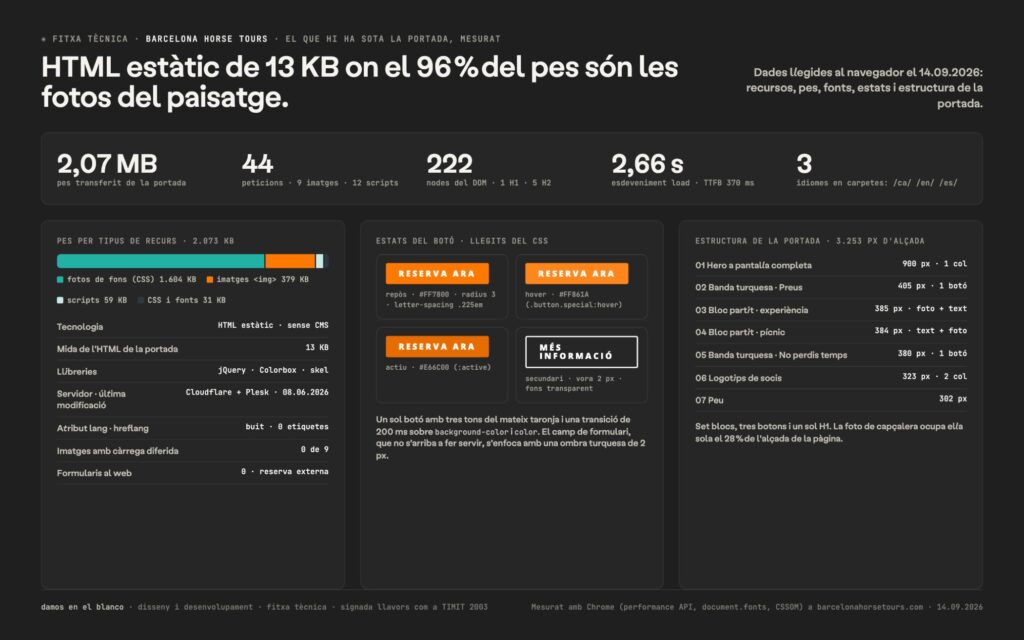
Task: Click 'BARCELONA HORSE TOURS' in the top breadcrumb
Action: (x=206, y=39)
